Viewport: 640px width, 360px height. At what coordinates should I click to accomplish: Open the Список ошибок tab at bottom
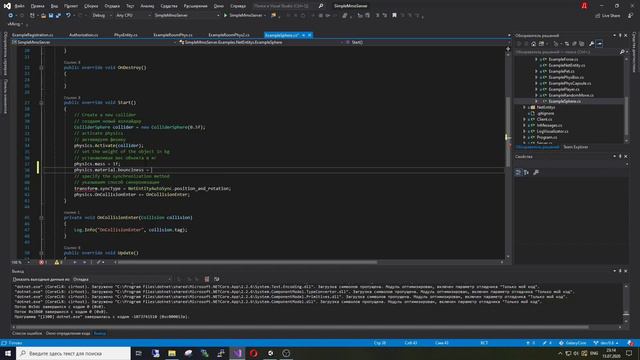[x=27, y=333]
